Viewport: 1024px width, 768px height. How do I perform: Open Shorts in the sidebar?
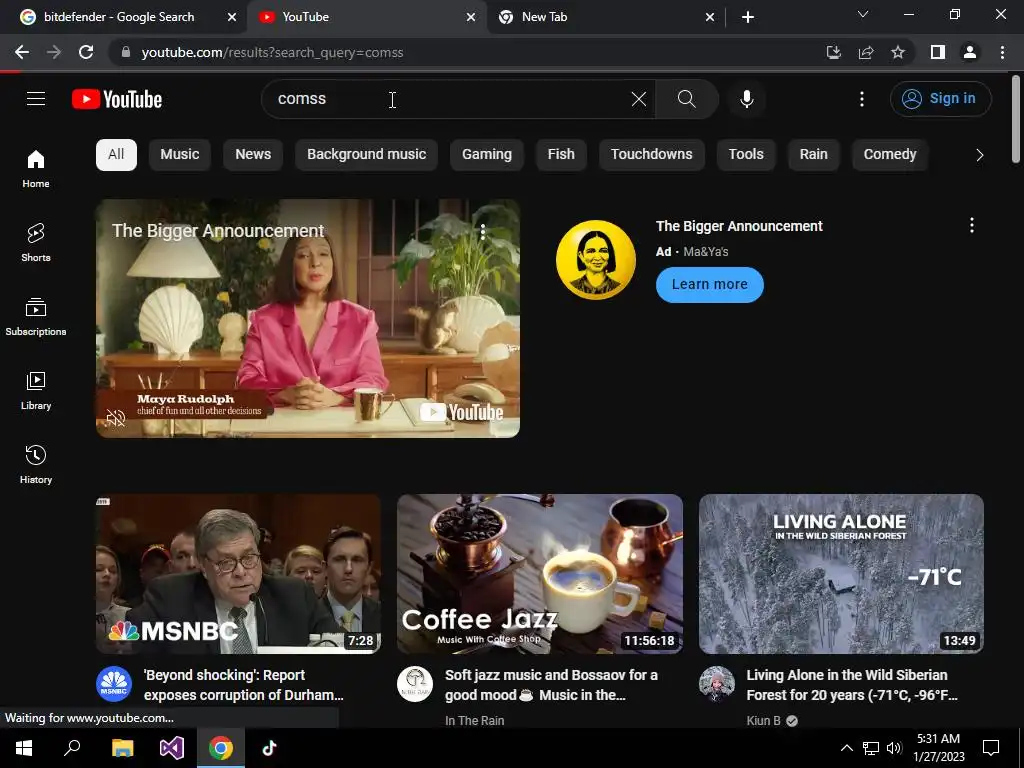pyautogui.click(x=36, y=243)
